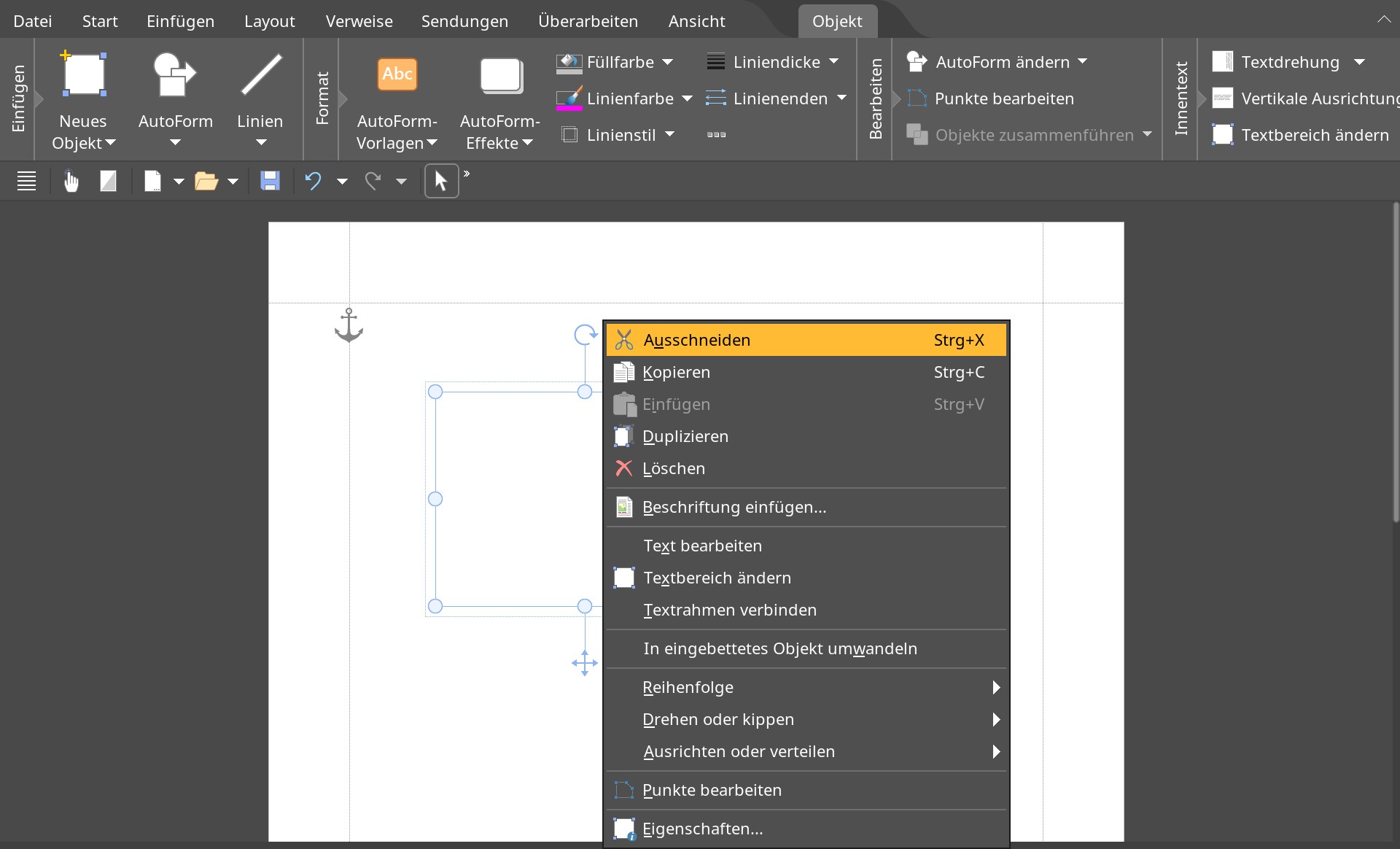The image size is (1400, 849).
Task: Click the Neues Objekt icon
Action: (84, 74)
